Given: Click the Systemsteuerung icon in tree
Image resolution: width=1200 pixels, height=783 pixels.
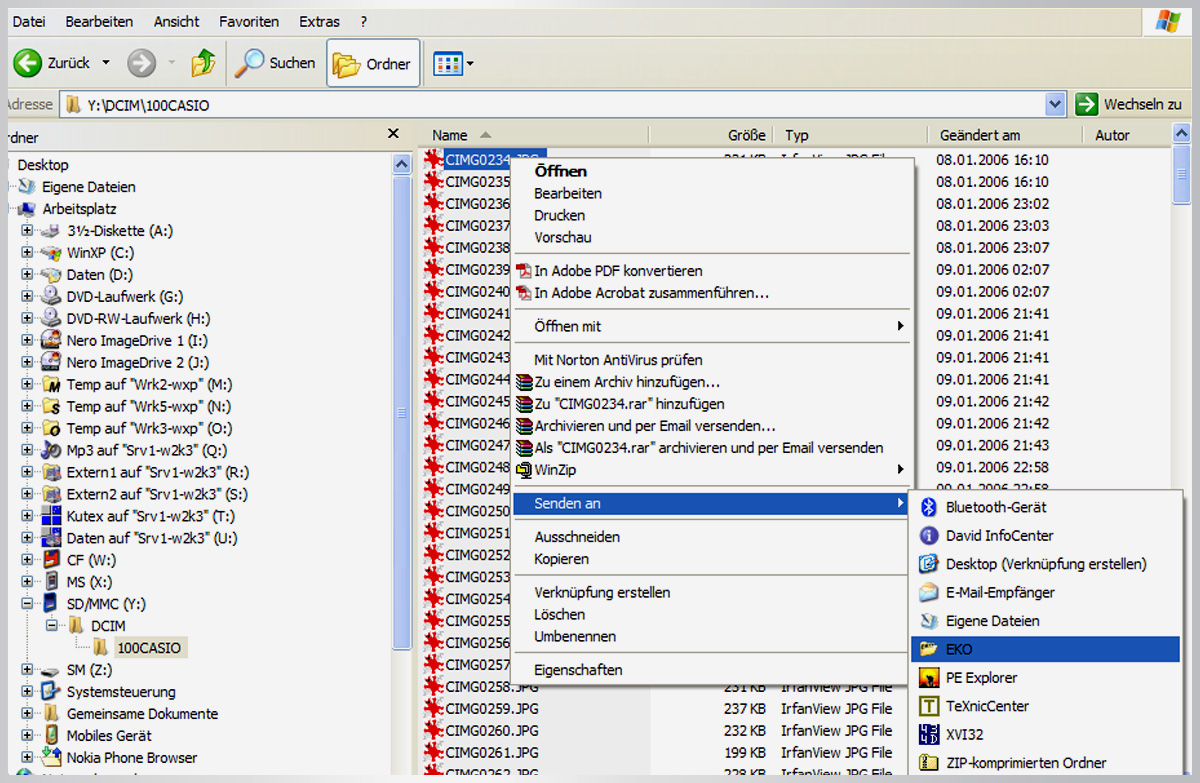Looking at the screenshot, I should 51,692.
